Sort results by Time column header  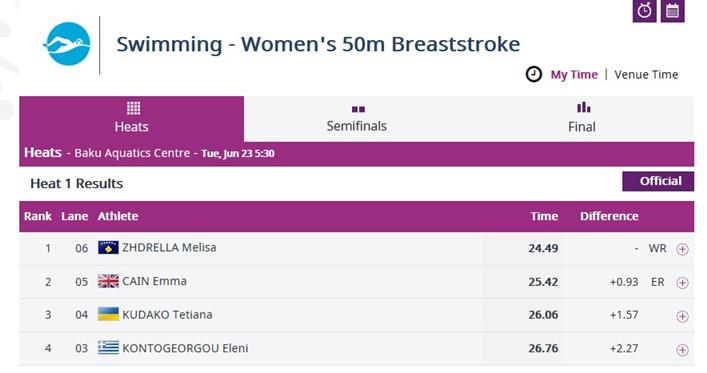point(544,216)
